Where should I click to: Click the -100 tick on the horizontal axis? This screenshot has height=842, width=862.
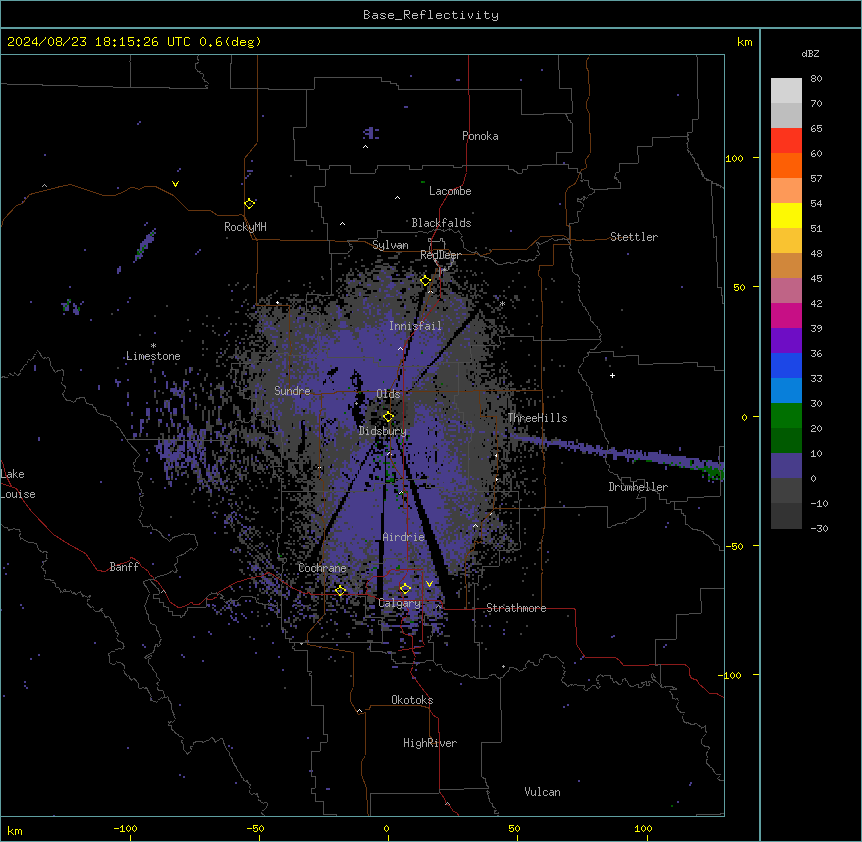point(125,828)
